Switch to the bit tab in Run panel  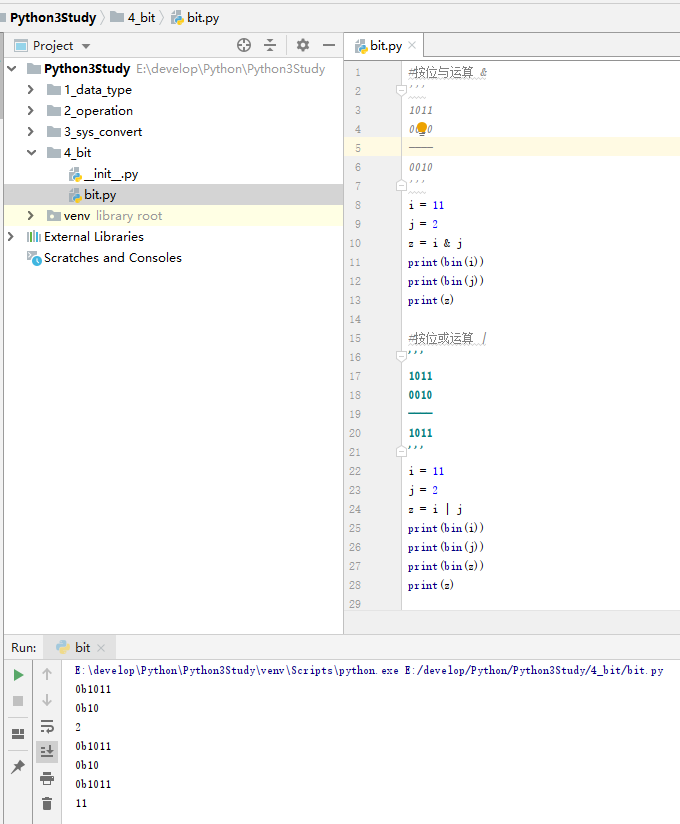click(82, 647)
